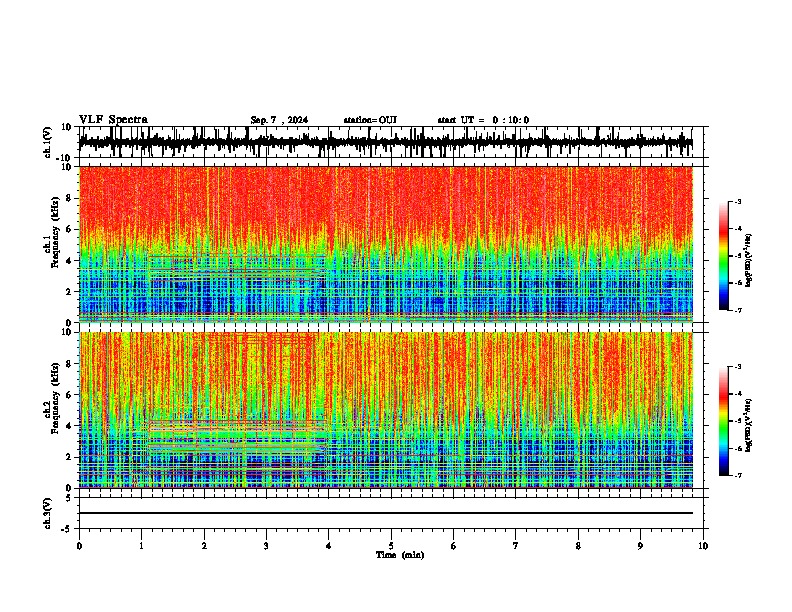Click the ch.1 spectrogram color scale bar
Image resolution: width=792 pixels, height=612 pixels.
723,256
